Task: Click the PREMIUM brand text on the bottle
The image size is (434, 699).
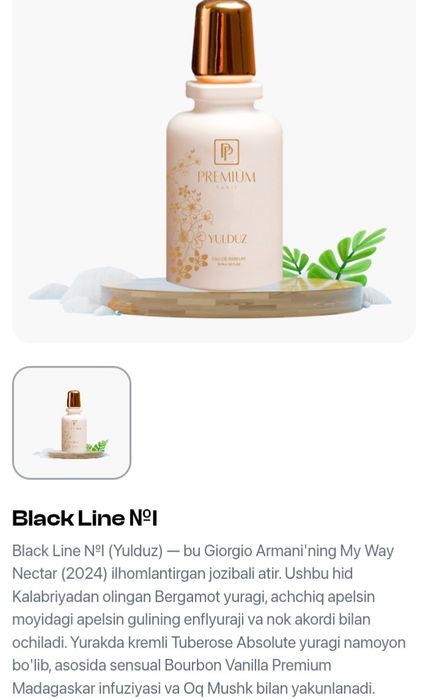Action: click(226, 177)
